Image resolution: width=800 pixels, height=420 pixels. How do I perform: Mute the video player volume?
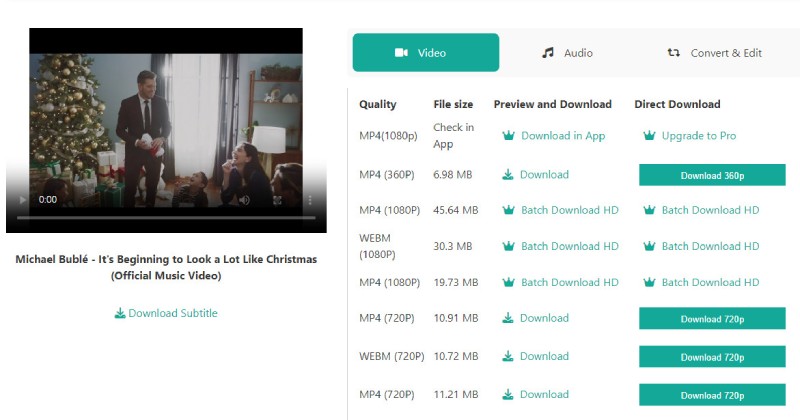244,200
